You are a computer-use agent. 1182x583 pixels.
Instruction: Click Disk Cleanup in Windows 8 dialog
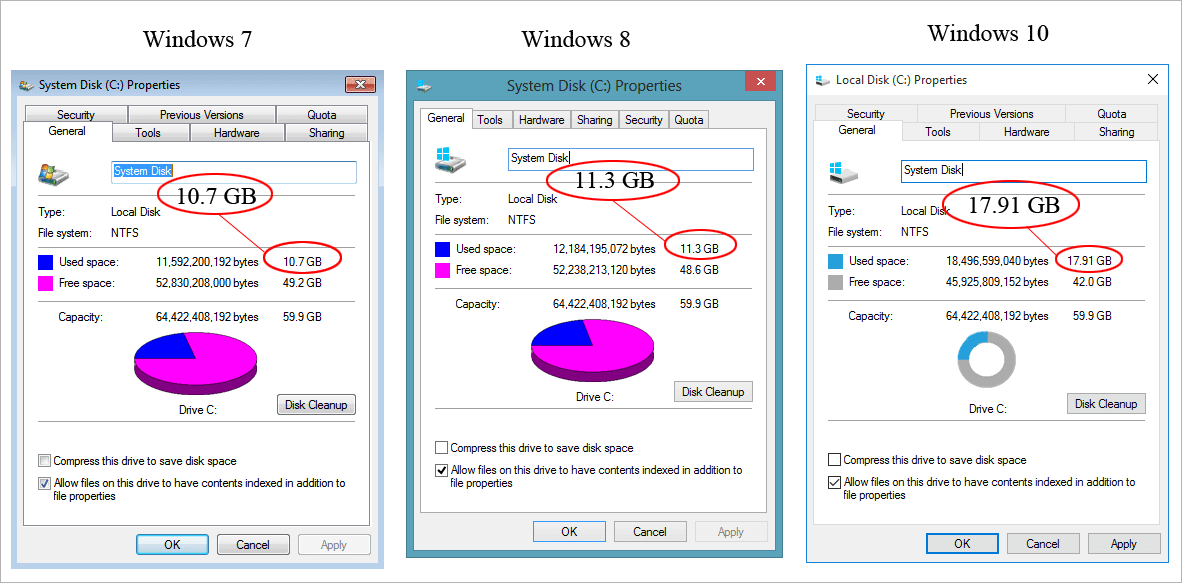pos(713,392)
